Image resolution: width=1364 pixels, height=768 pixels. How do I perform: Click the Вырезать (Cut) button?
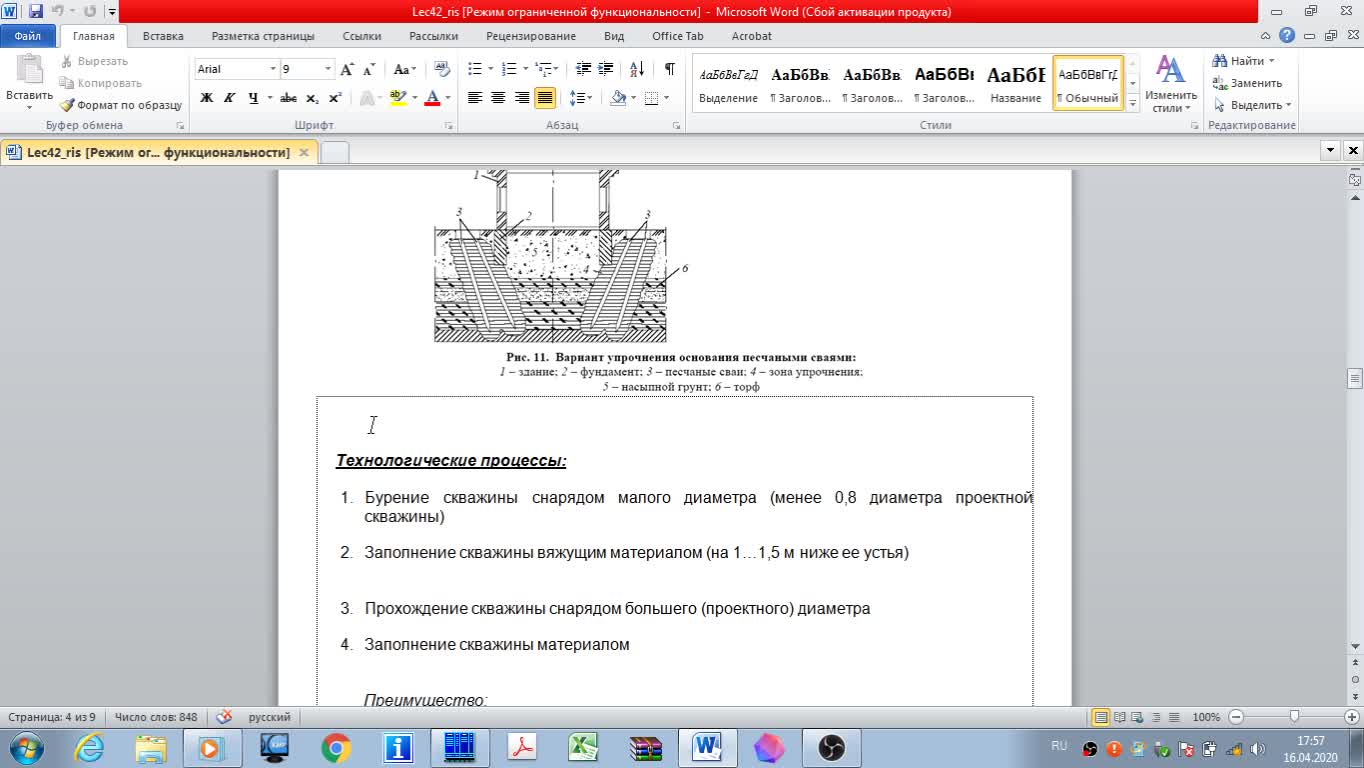point(93,61)
